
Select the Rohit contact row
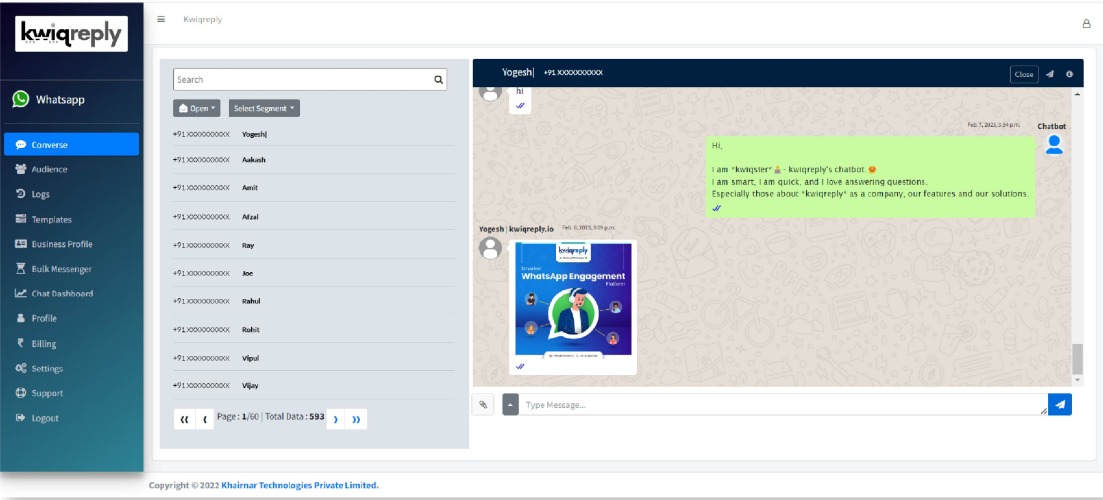(314, 329)
